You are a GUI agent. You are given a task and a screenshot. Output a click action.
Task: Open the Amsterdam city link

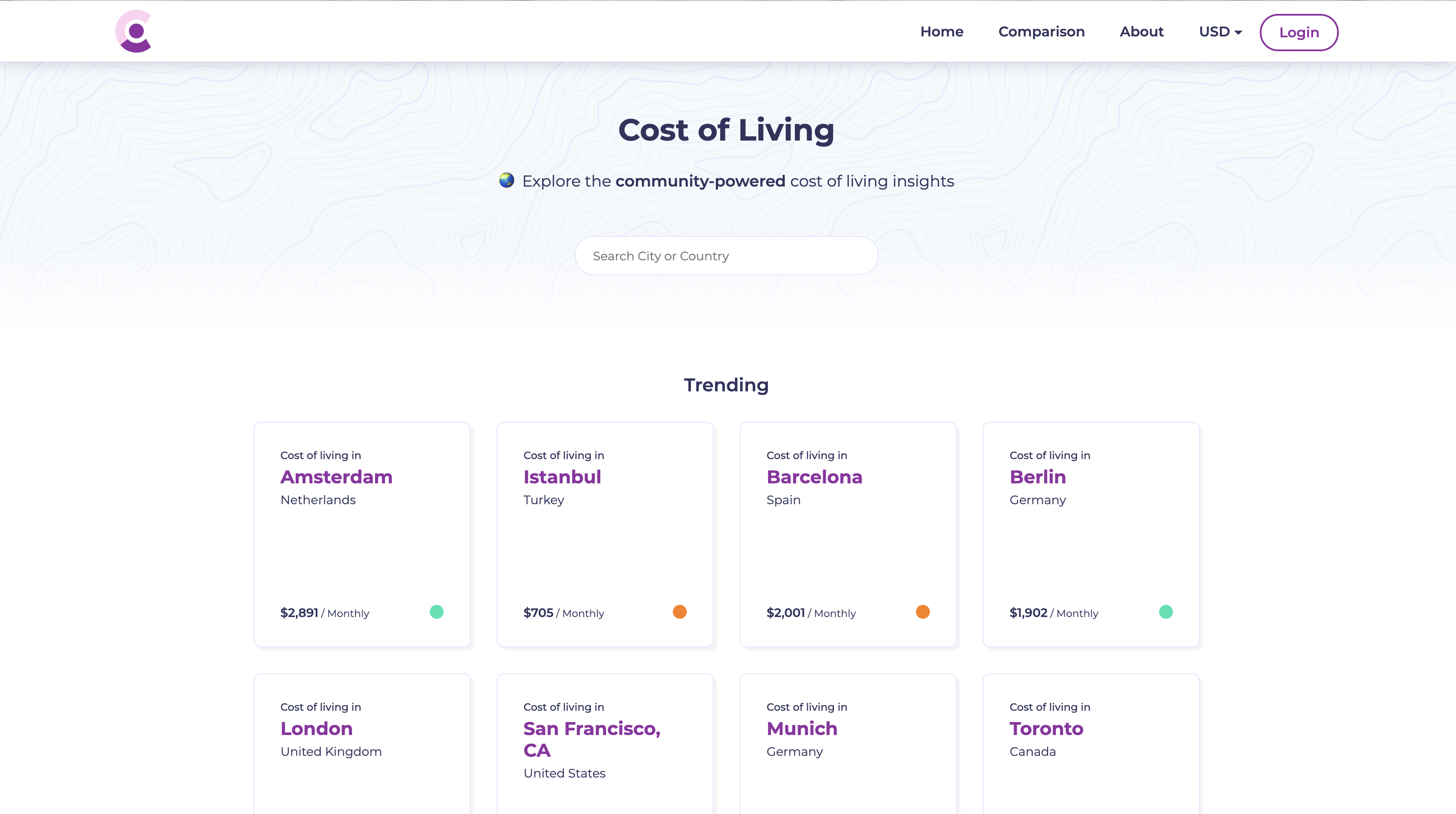[336, 477]
